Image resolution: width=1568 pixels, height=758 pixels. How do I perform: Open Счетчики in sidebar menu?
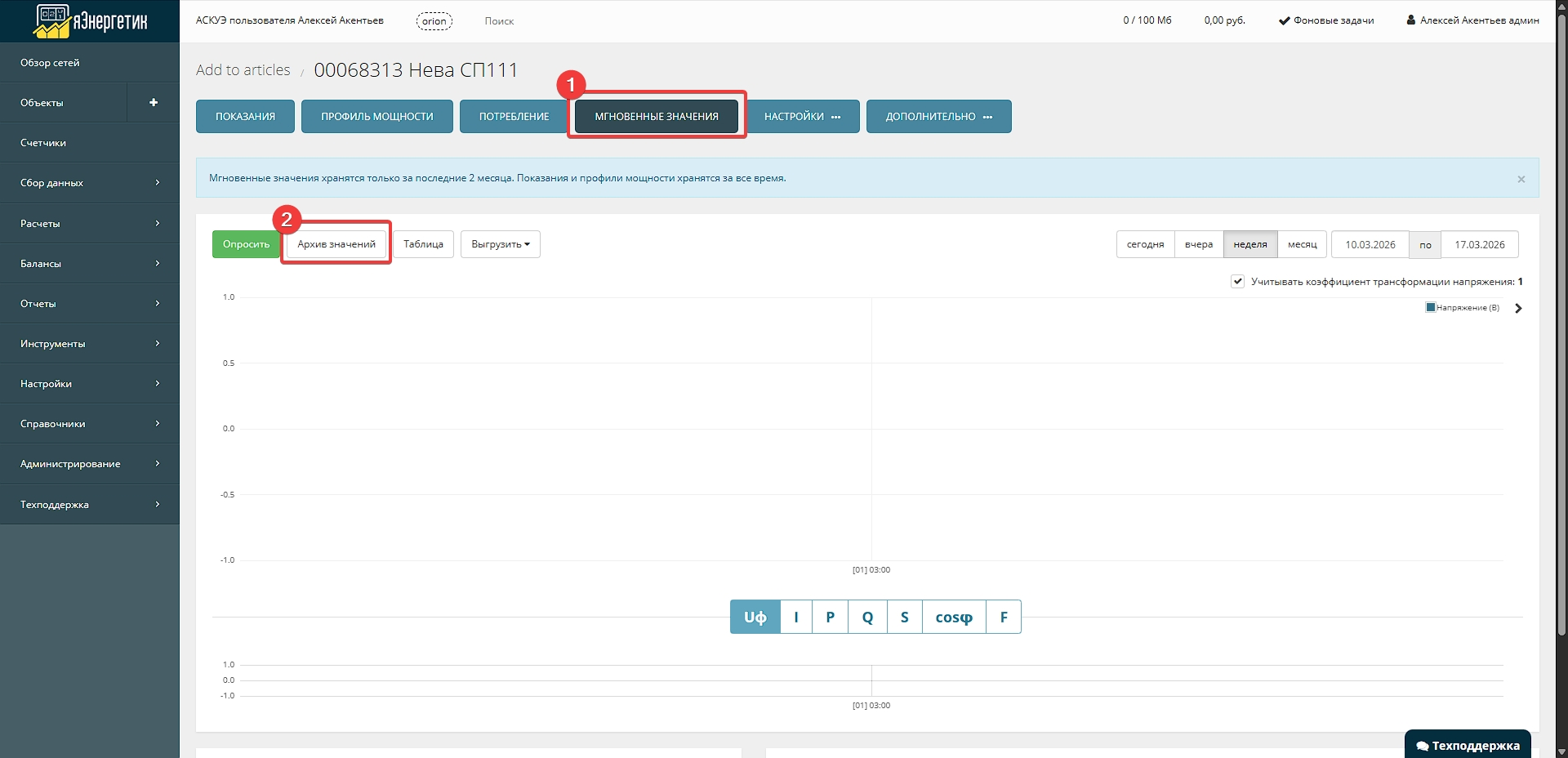[x=90, y=143]
